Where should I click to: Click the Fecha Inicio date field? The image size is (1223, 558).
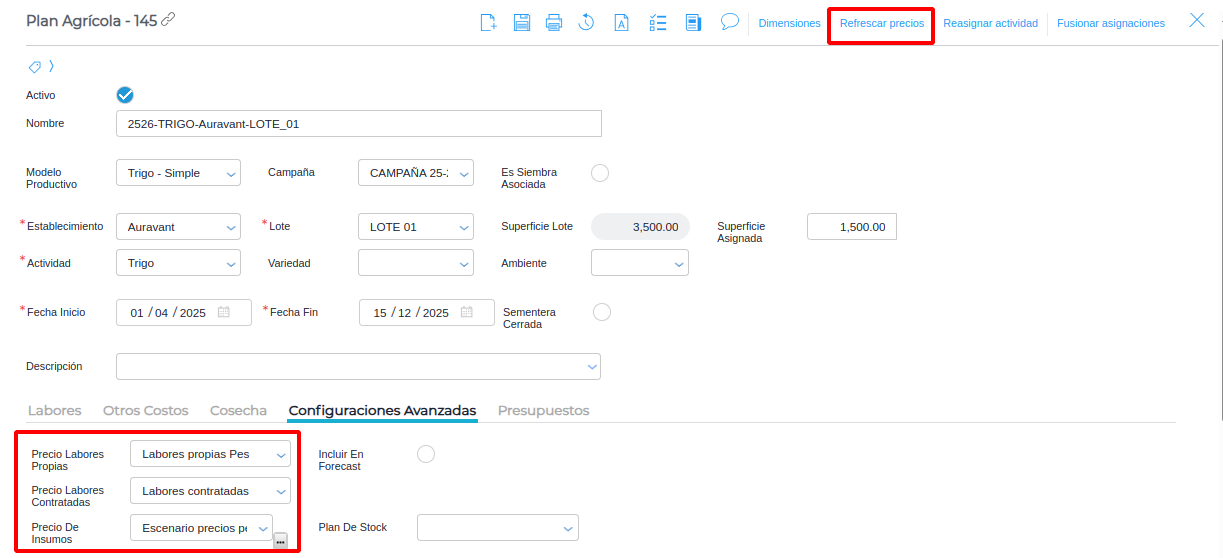click(184, 312)
